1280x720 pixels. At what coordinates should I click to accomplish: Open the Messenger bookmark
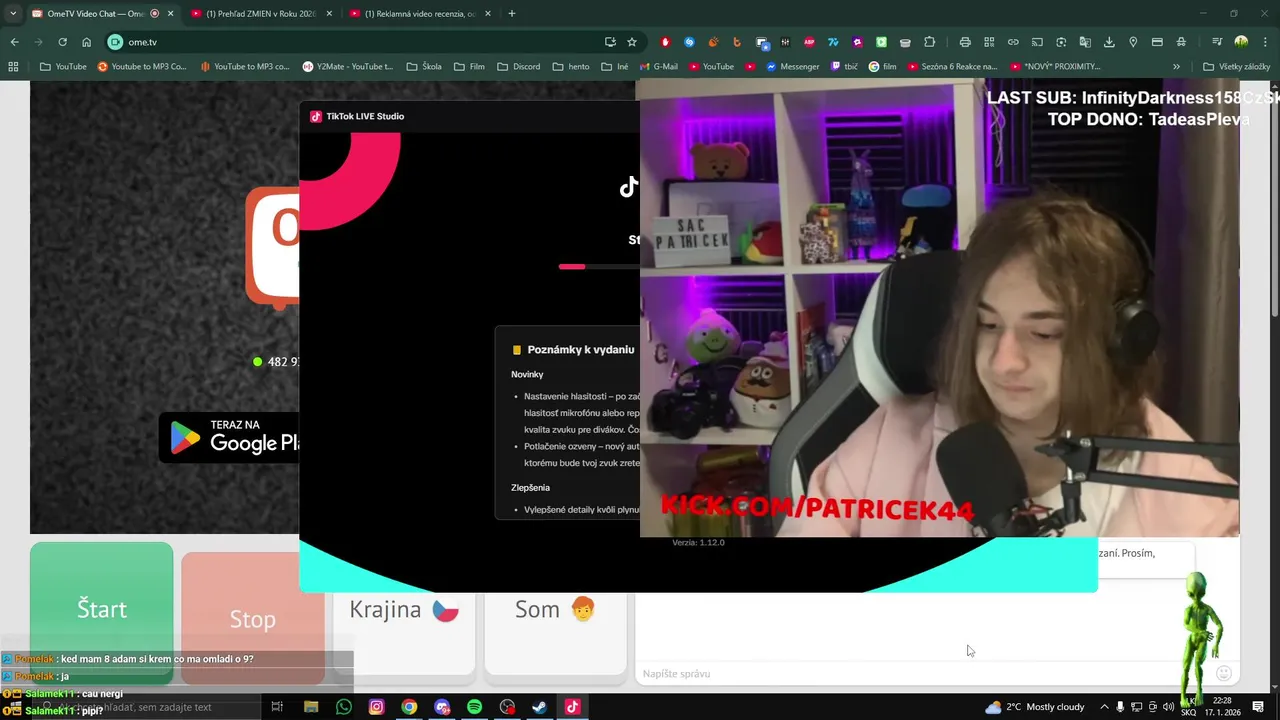click(792, 67)
